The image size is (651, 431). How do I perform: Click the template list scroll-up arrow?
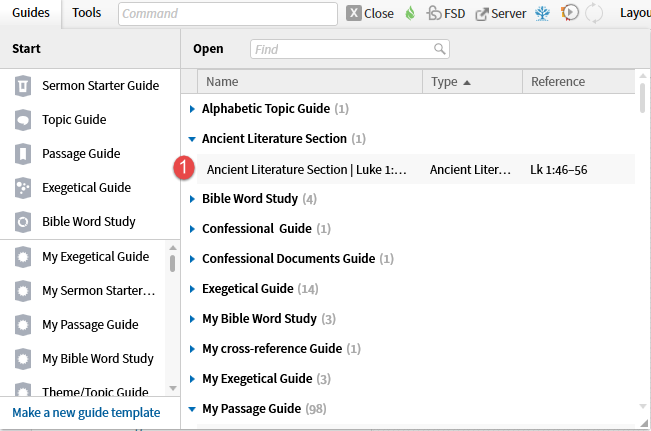[173, 248]
